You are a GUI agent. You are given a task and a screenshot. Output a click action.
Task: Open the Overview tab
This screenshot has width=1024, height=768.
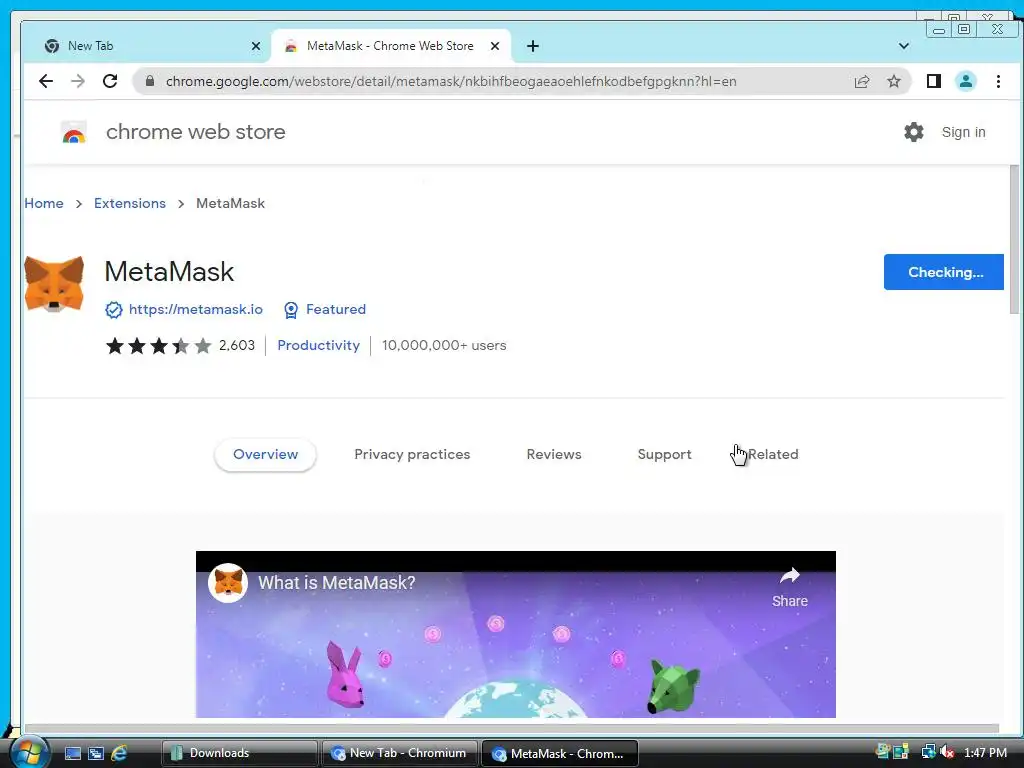(x=265, y=455)
